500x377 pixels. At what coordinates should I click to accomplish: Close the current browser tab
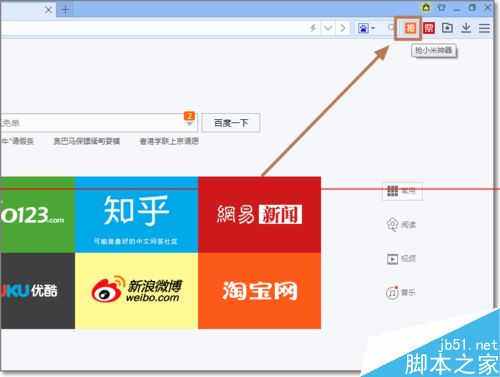pyautogui.click(x=49, y=10)
